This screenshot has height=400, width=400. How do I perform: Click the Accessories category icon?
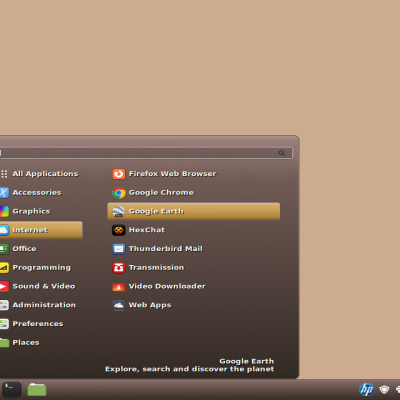[x=4, y=193]
